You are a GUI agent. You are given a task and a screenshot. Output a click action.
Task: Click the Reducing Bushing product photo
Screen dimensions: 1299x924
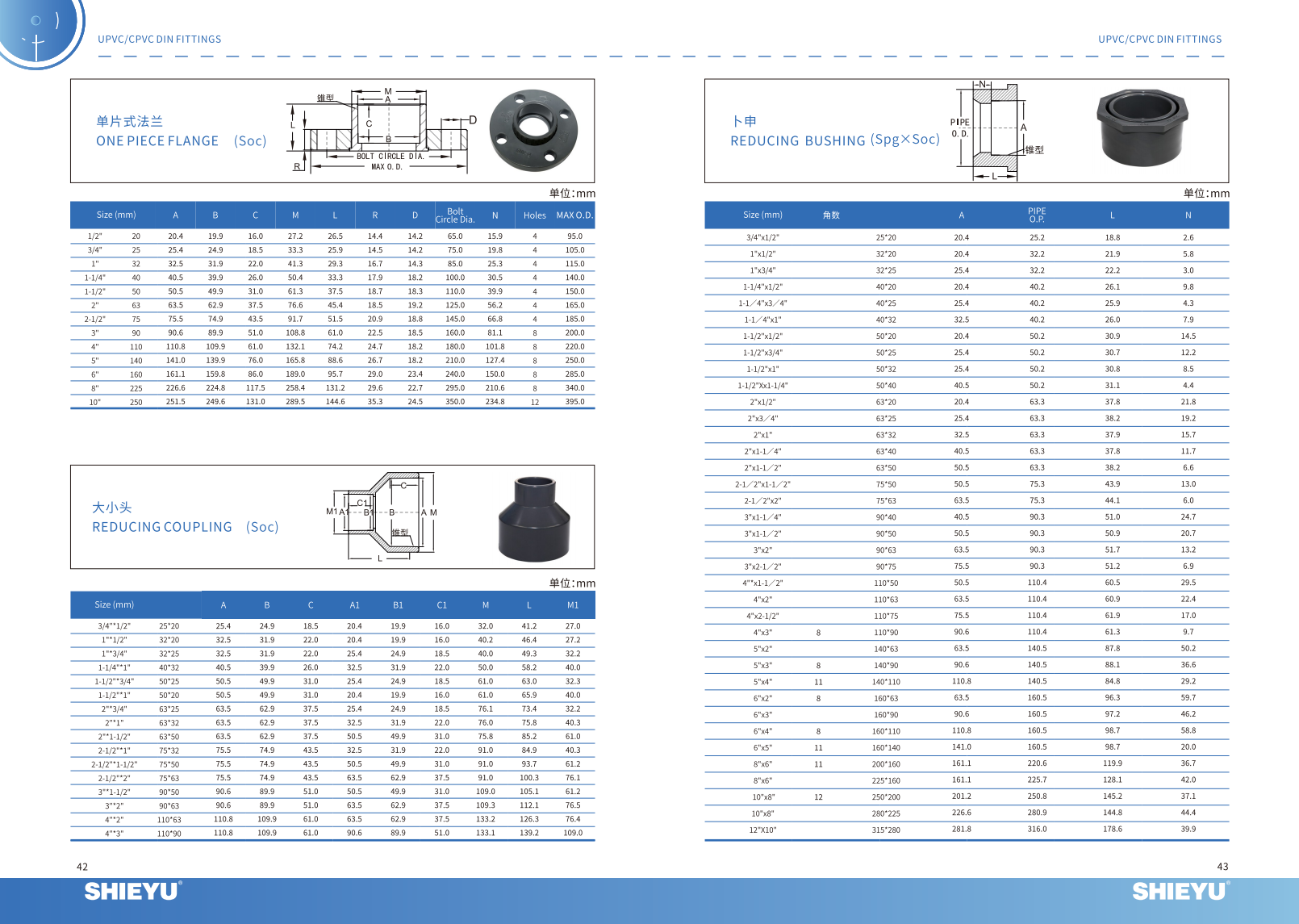1142,128
